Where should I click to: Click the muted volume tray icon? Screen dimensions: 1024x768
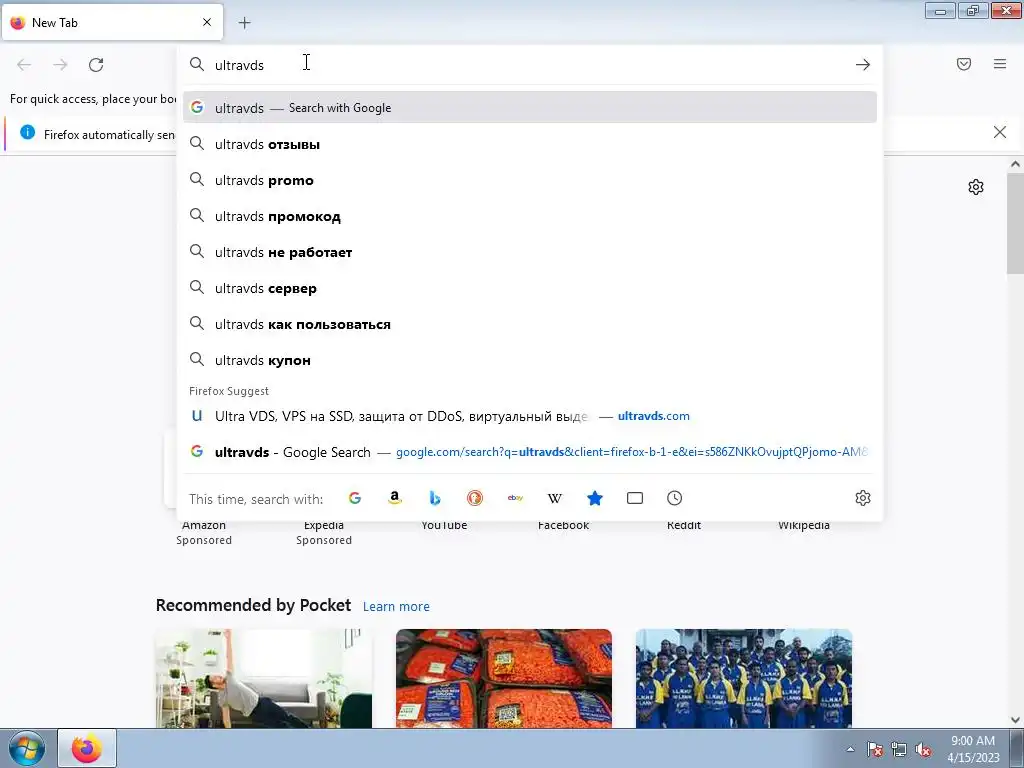(x=923, y=749)
